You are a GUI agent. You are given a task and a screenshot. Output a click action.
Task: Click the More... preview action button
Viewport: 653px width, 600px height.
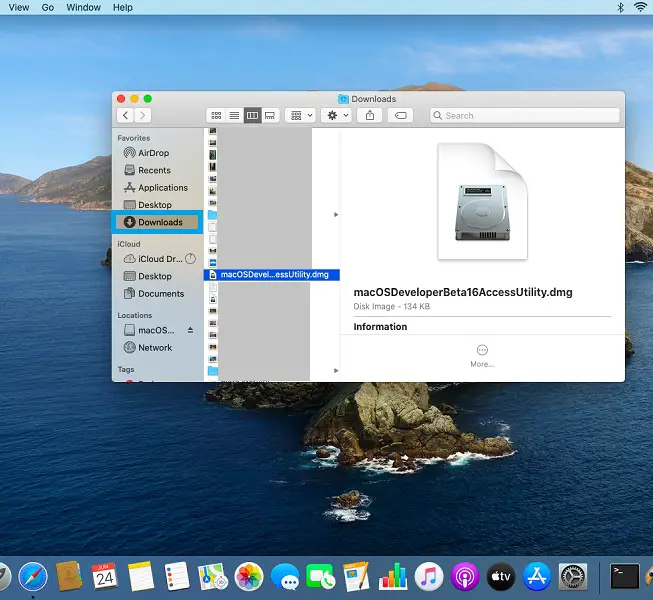(482, 356)
